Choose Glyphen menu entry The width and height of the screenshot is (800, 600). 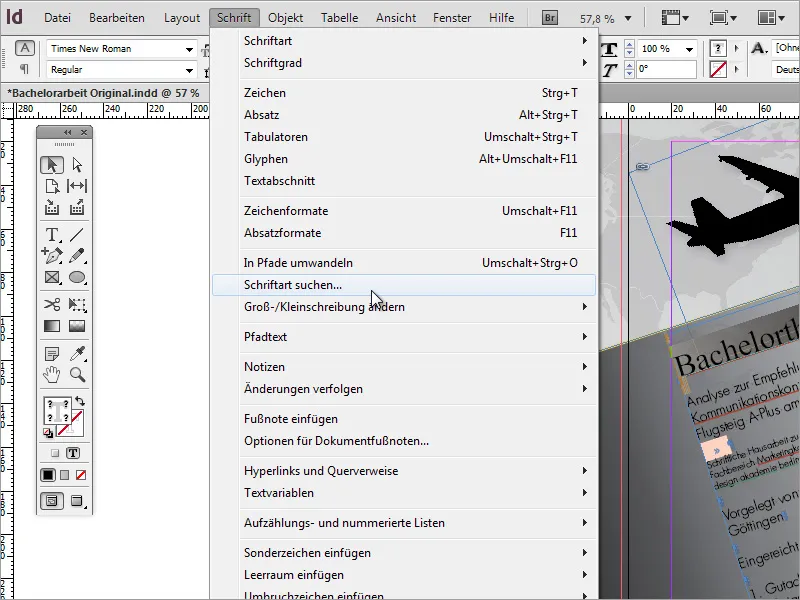point(404,159)
